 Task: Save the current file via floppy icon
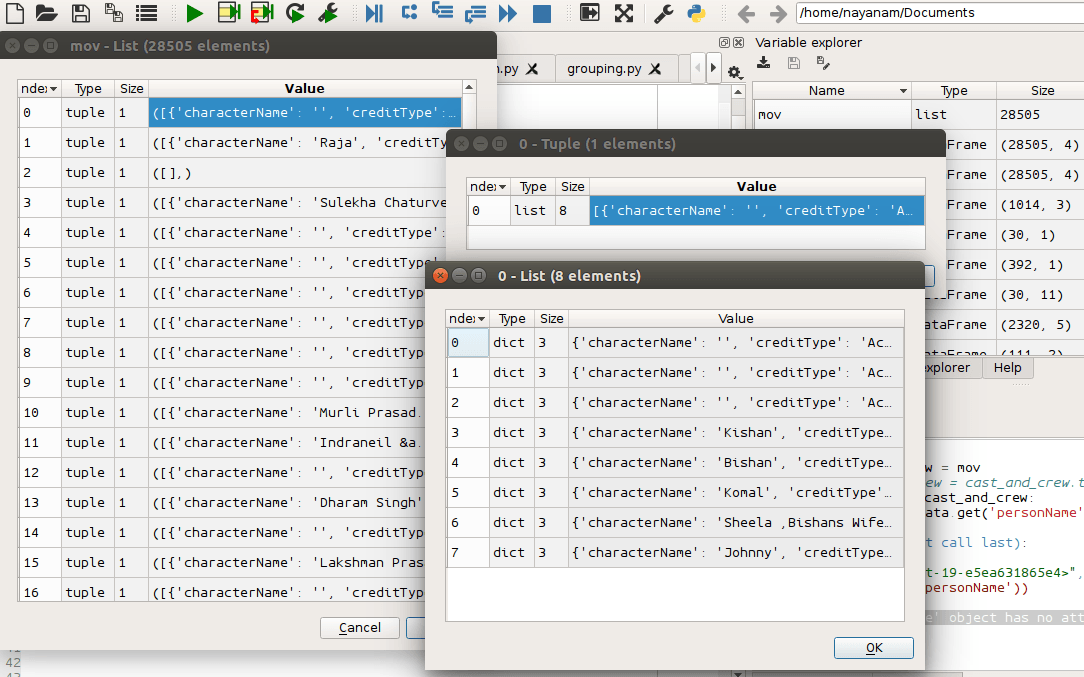(81, 13)
